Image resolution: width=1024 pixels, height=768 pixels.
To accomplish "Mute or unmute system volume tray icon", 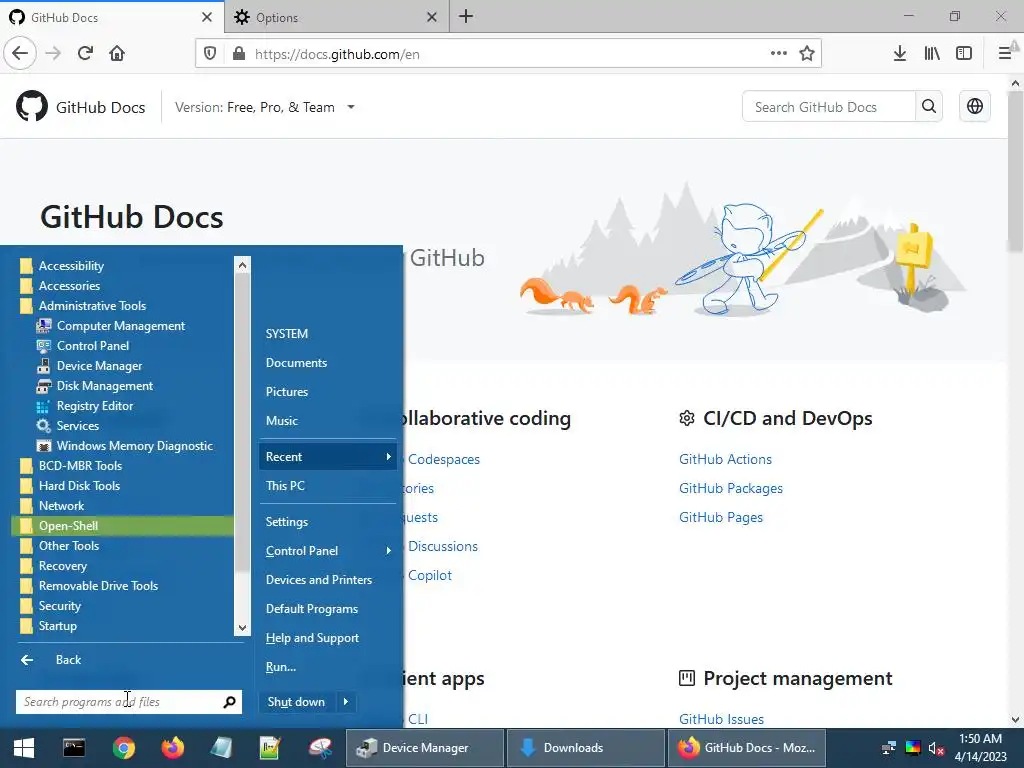I will coord(935,748).
